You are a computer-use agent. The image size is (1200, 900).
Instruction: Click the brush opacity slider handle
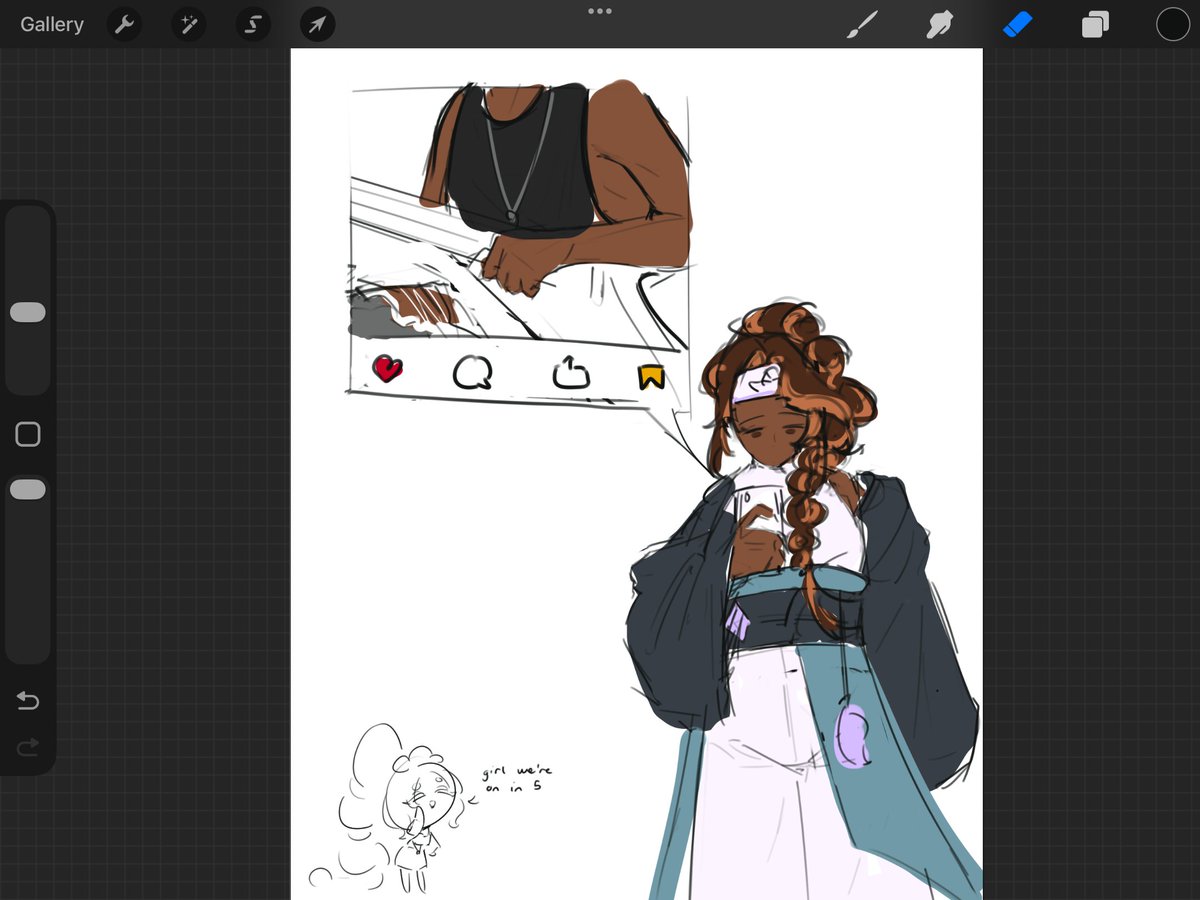tap(28, 489)
